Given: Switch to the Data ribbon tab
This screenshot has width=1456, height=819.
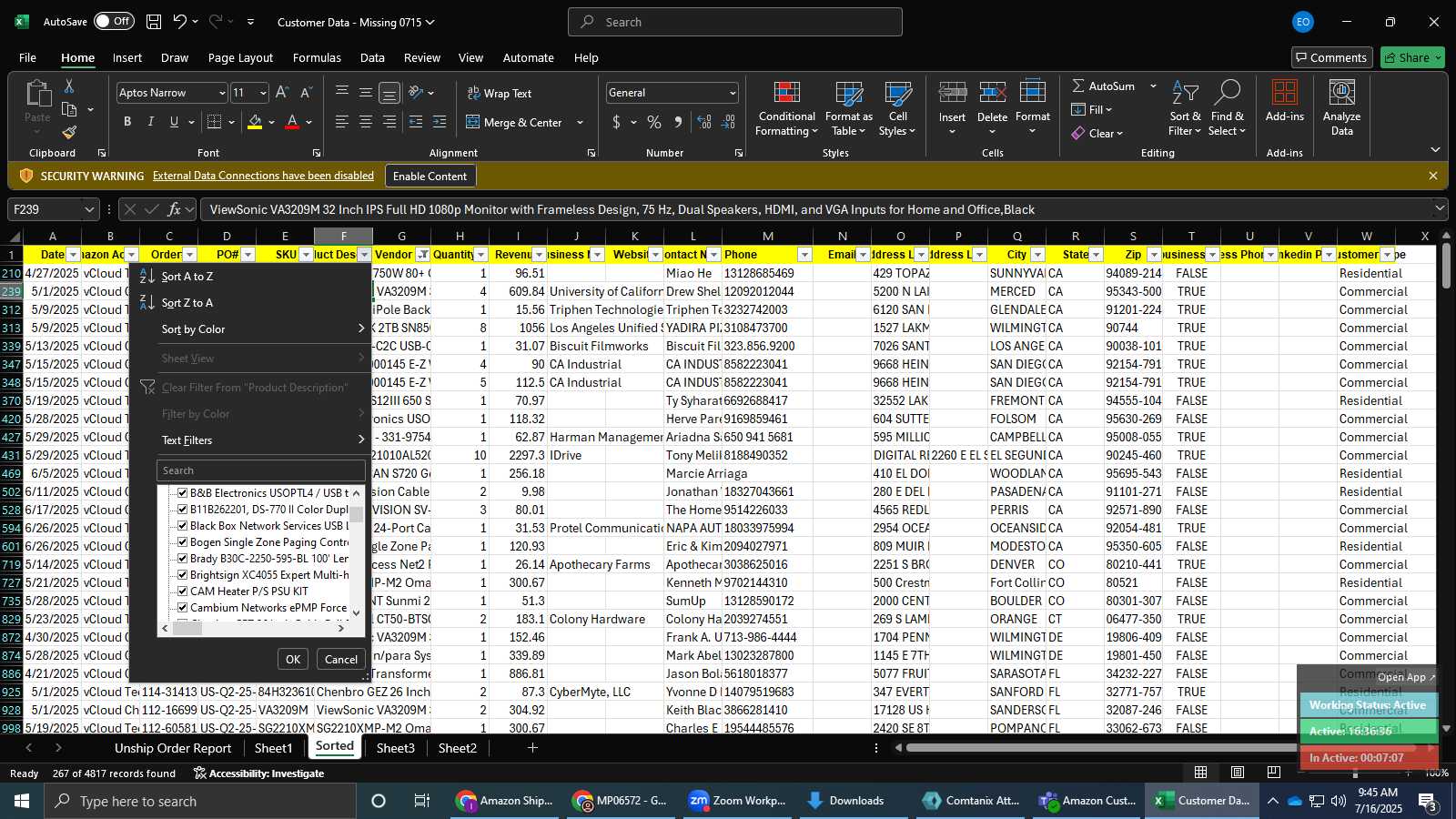Looking at the screenshot, I should coord(372,57).
